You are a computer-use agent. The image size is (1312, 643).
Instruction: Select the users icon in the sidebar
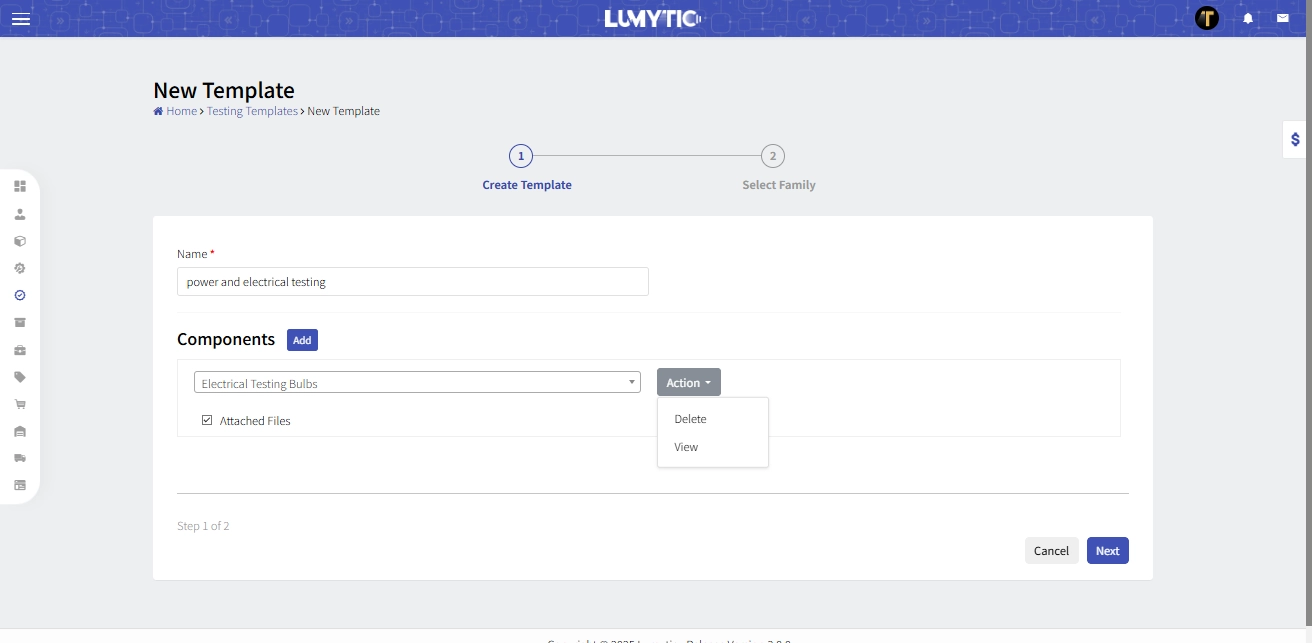pyautogui.click(x=20, y=213)
